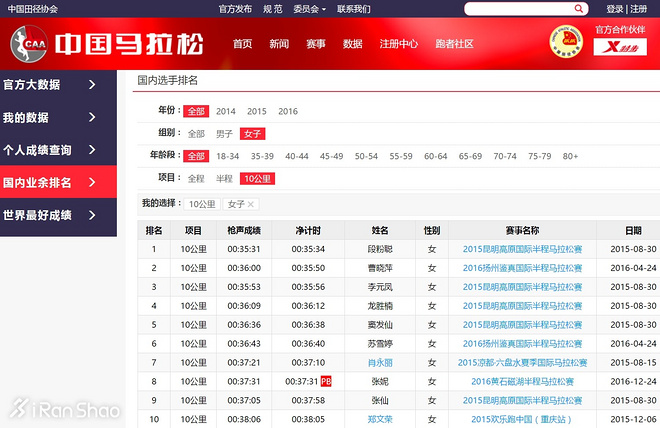Click the red PB badge in row 8
This screenshot has height=428, width=660.
click(x=326, y=381)
